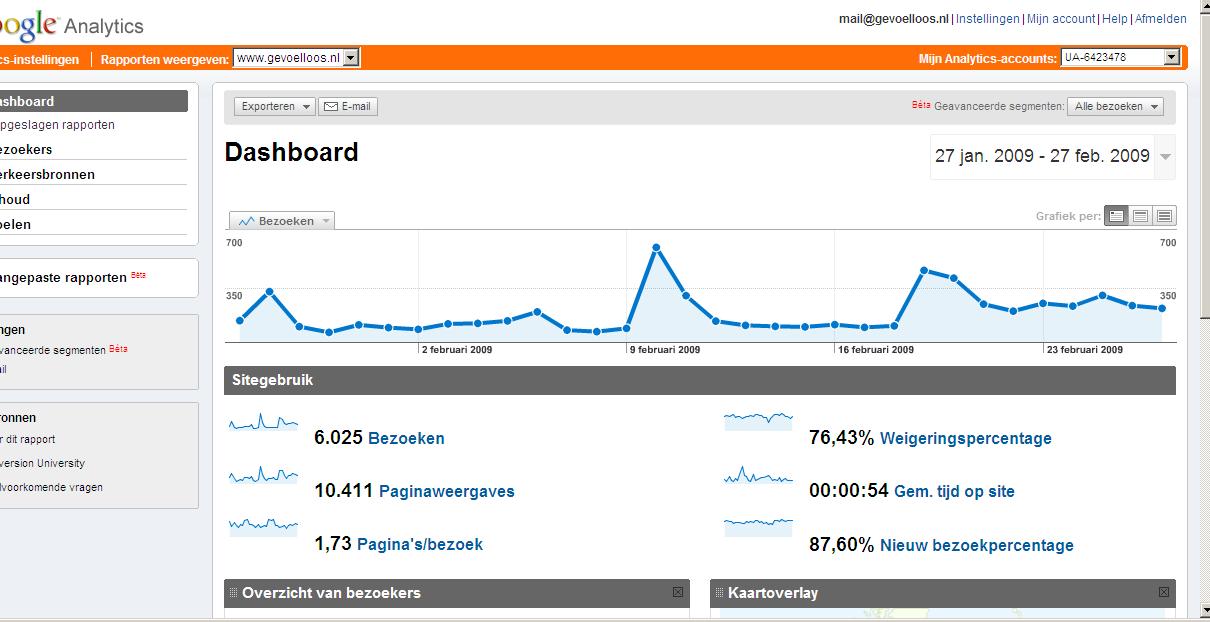The image size is (1210, 622).
Task: Click the Geavanceerde segmenten sidebar link
Action: [x=53, y=350]
